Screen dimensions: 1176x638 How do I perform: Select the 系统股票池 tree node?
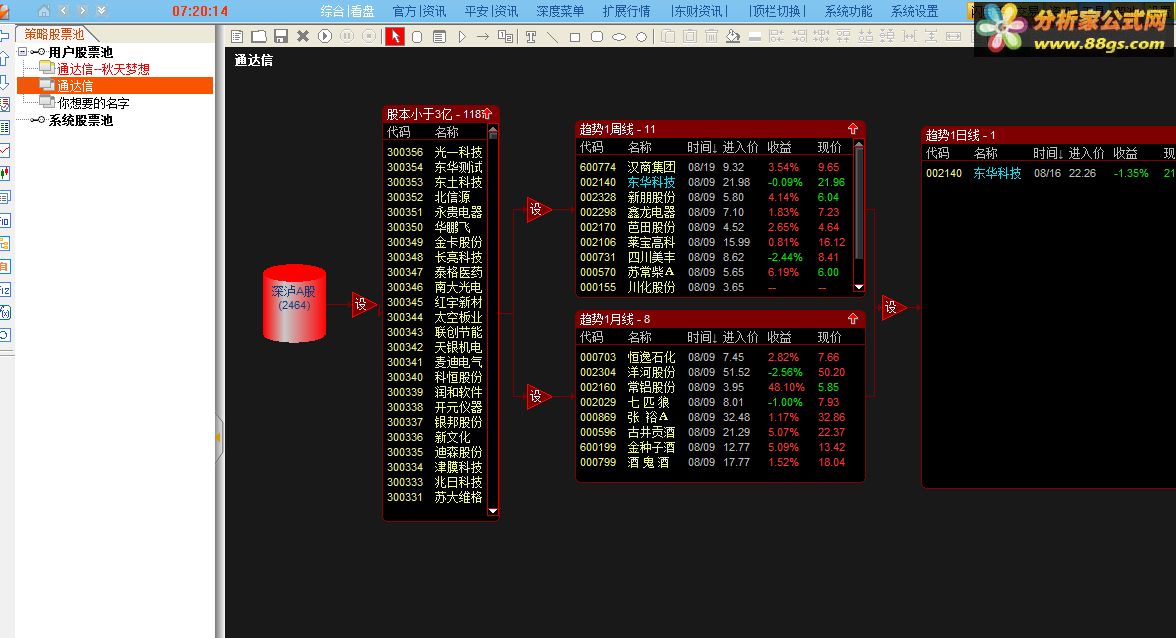click(x=80, y=120)
